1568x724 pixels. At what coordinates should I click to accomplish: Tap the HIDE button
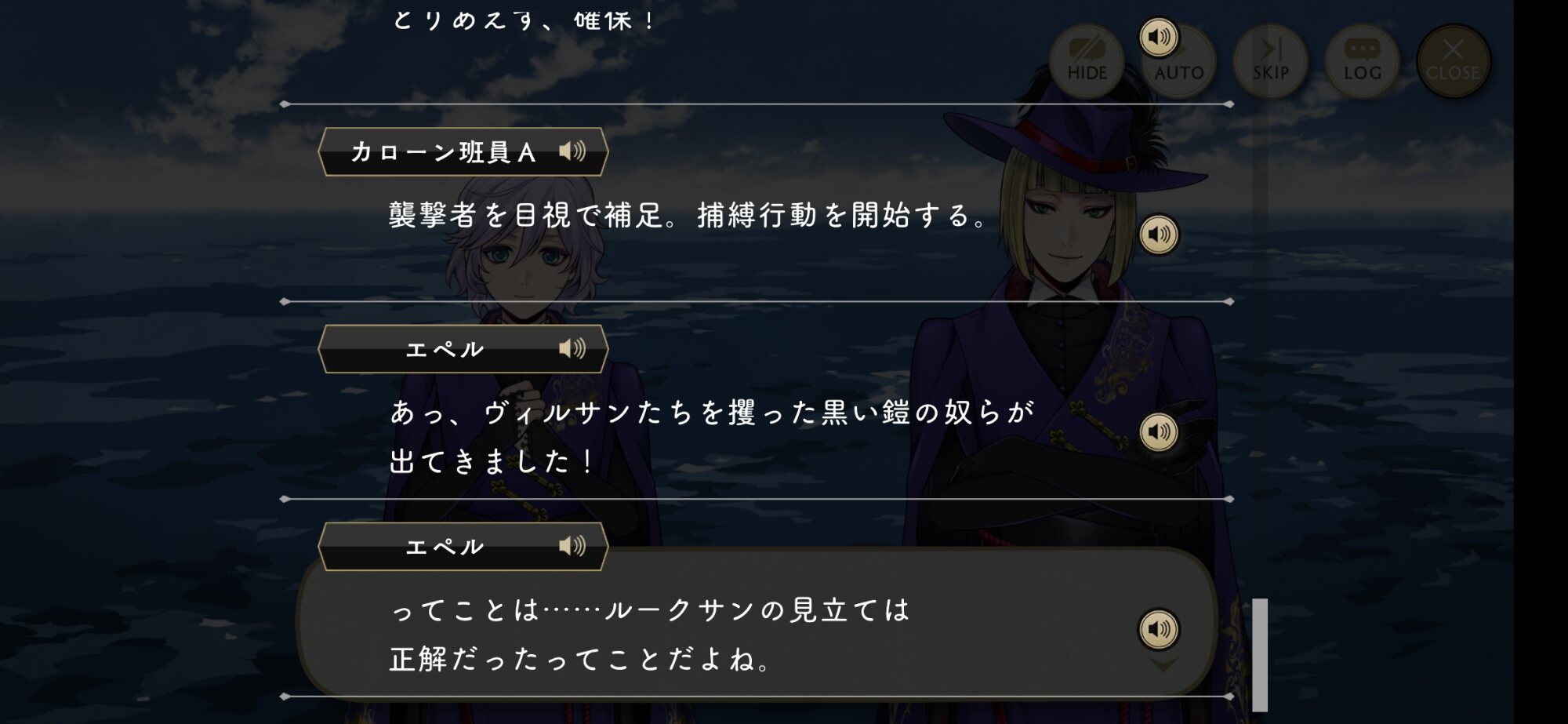tap(1087, 61)
